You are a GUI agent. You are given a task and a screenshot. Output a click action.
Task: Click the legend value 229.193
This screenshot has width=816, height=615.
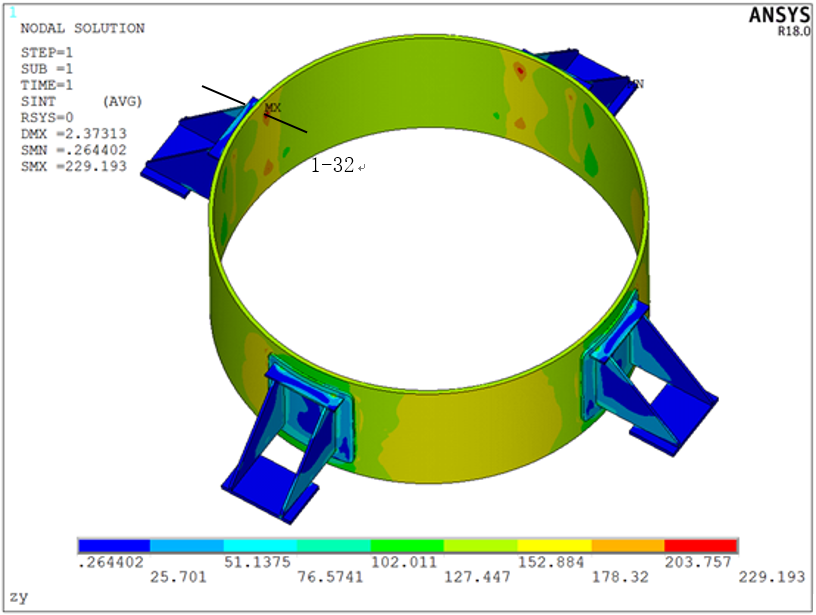[x=772, y=576]
